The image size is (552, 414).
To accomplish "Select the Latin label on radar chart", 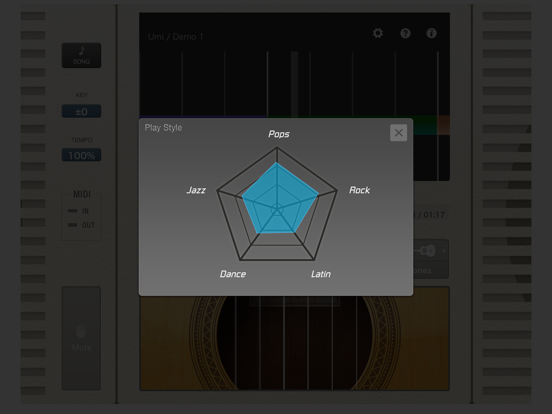I will click(x=321, y=274).
